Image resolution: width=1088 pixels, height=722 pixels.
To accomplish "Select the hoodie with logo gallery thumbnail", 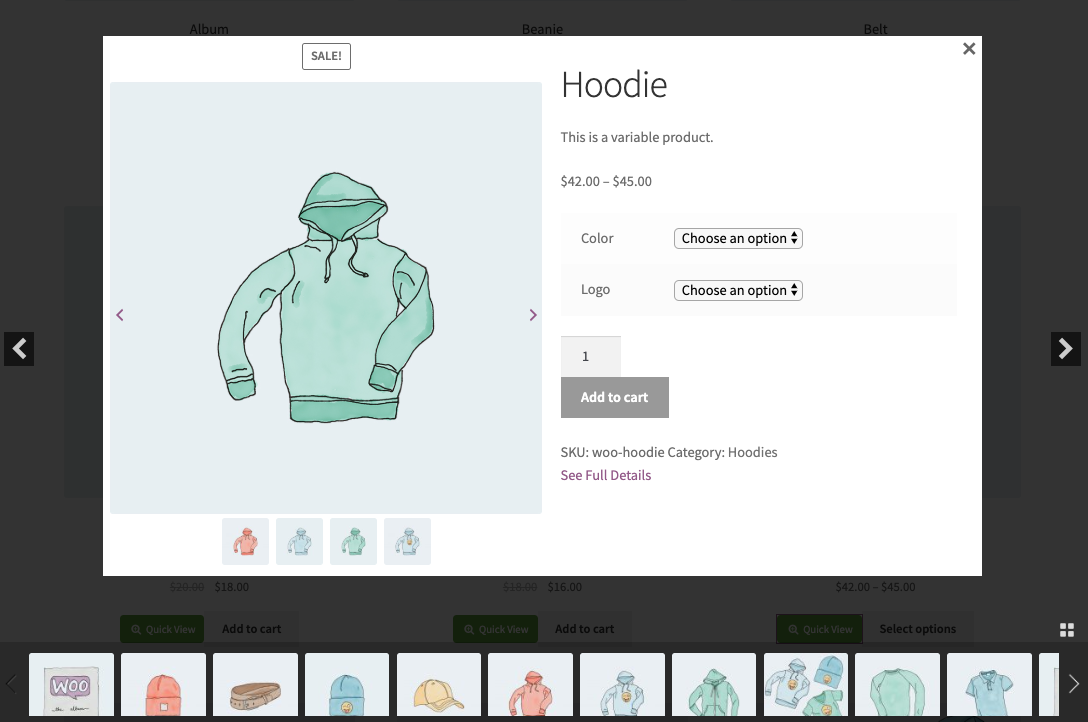I will 407,541.
